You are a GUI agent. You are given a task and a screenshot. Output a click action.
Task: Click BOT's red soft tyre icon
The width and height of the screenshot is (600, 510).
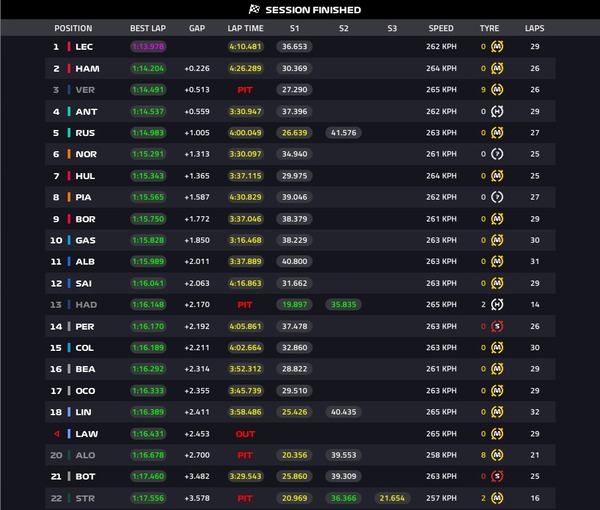pyautogui.click(x=497, y=476)
